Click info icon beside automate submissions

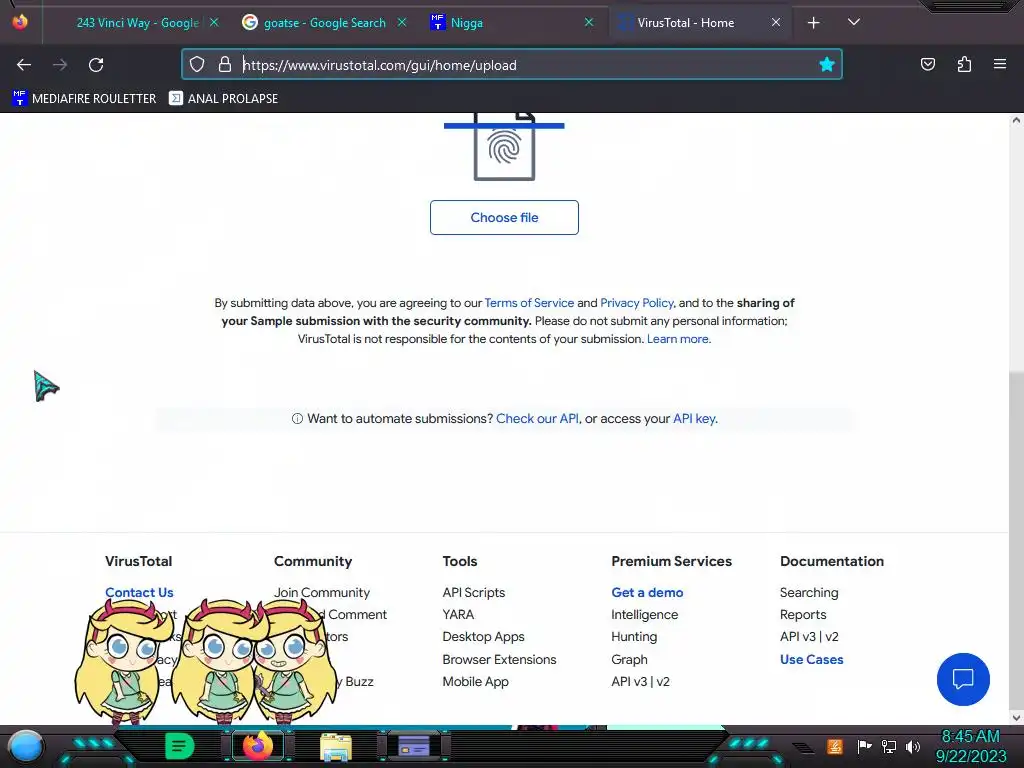pyautogui.click(x=297, y=419)
